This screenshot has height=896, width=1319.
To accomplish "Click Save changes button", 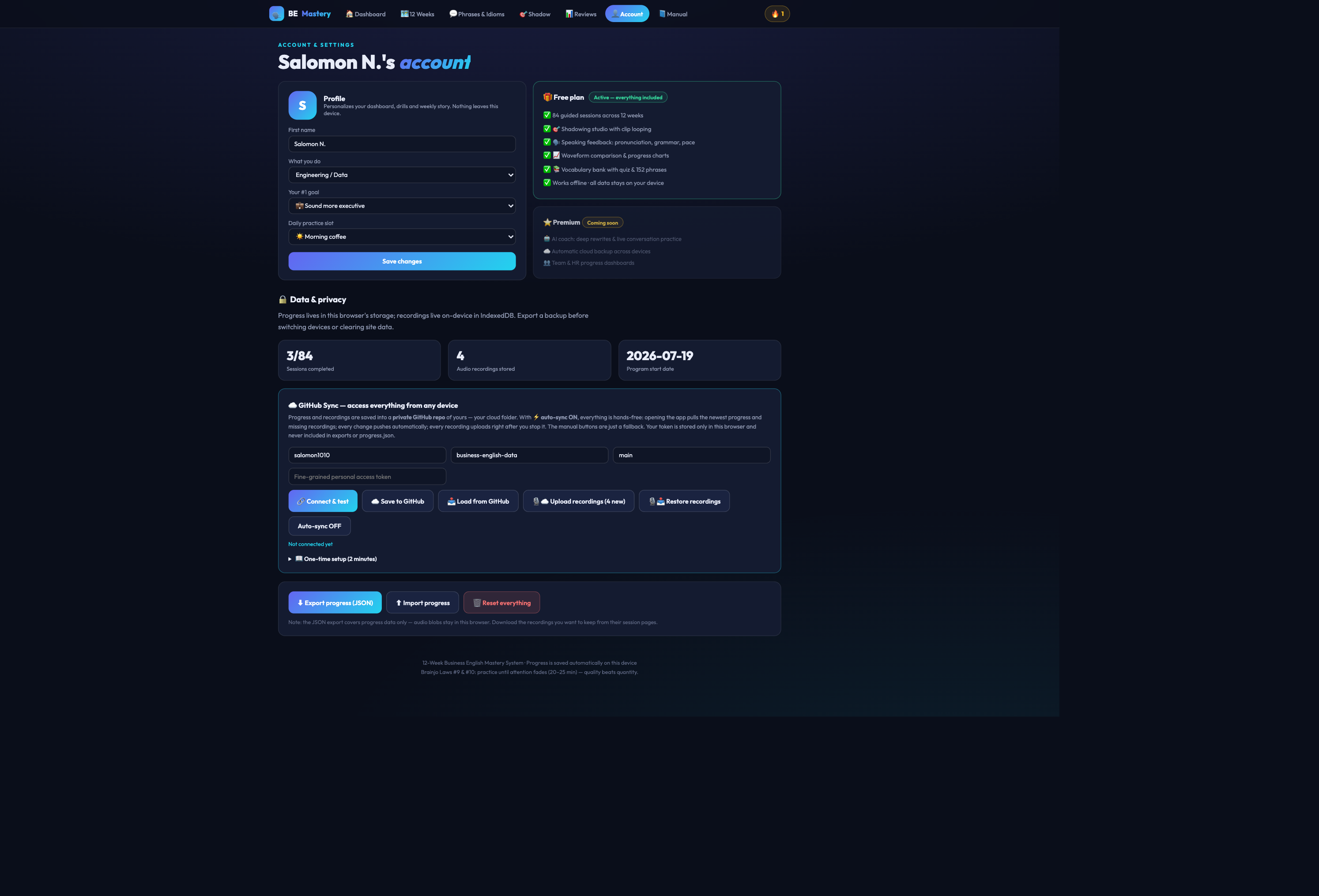I will pyautogui.click(x=402, y=261).
